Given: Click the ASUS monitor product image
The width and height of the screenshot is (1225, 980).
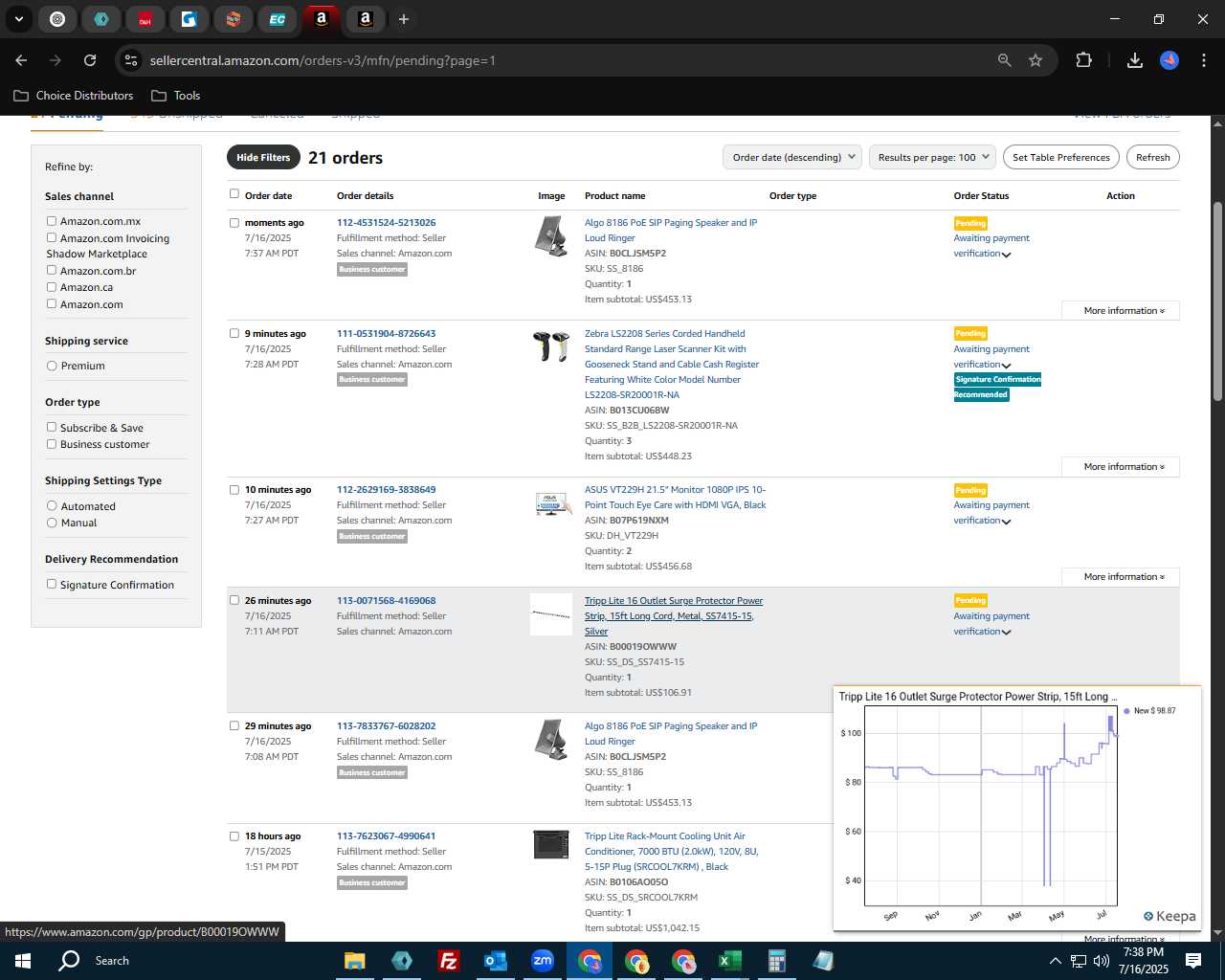Looking at the screenshot, I should (551, 504).
